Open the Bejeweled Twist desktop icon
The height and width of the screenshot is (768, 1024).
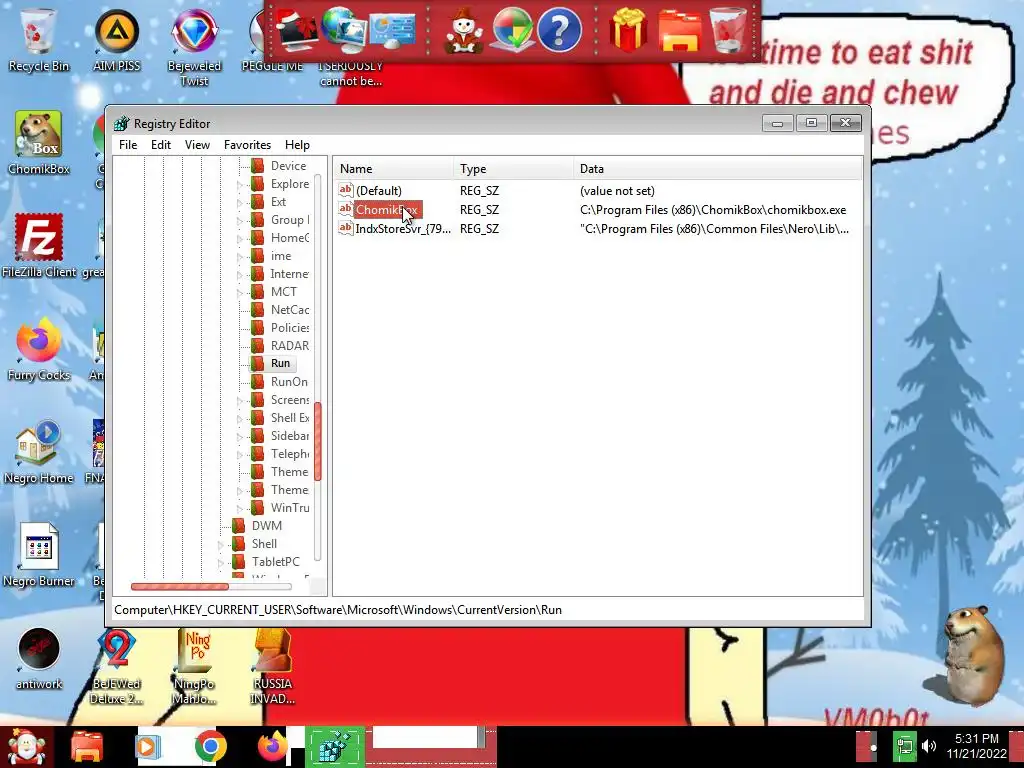(194, 47)
